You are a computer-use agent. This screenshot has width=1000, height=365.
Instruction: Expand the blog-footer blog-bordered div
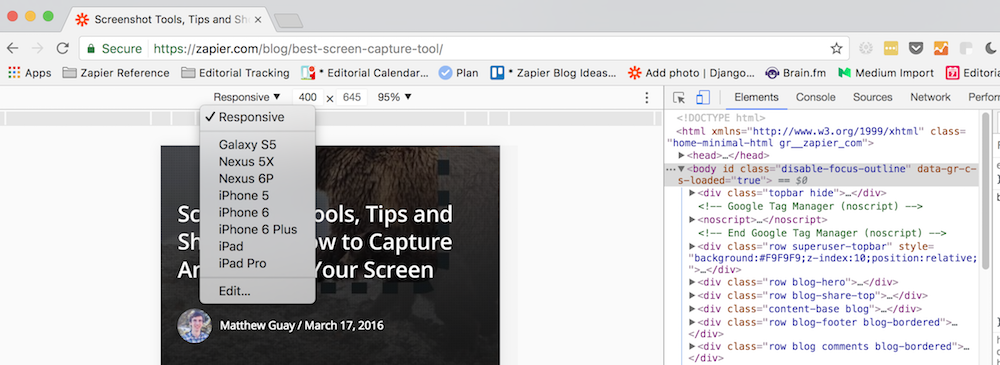693,322
